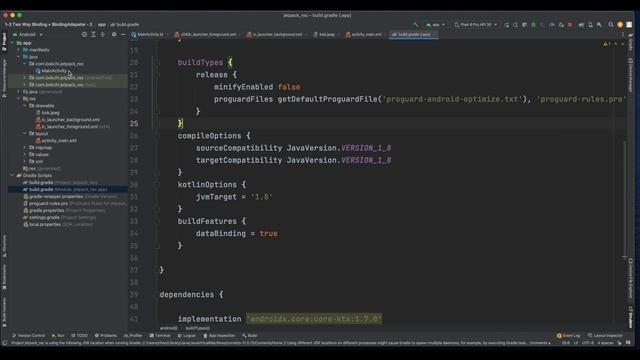Screen dimensions: 640x360
Task: Click the yellow warning indicator in editor
Action: [607, 44]
